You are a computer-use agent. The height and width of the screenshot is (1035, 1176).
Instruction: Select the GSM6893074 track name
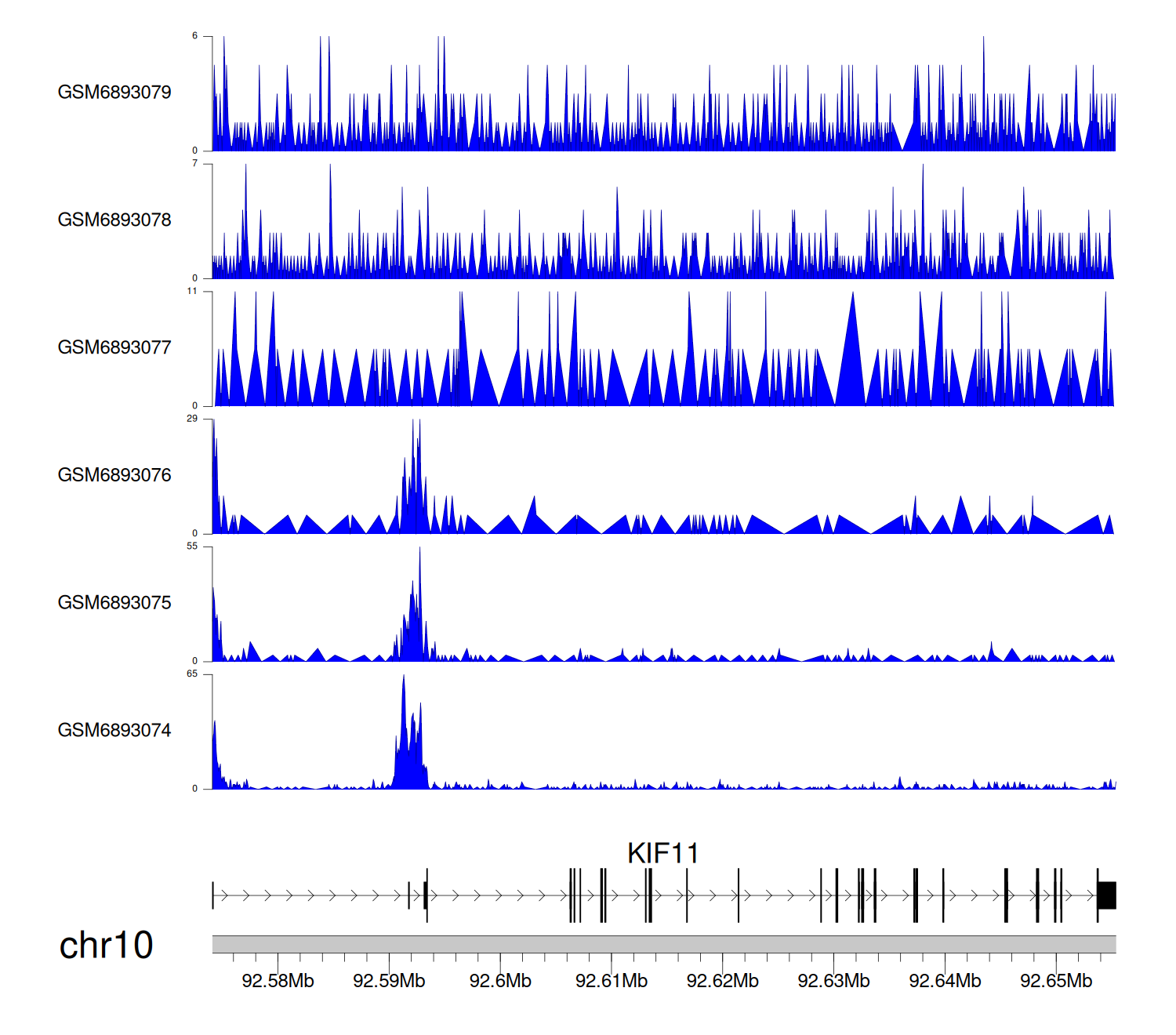point(114,731)
